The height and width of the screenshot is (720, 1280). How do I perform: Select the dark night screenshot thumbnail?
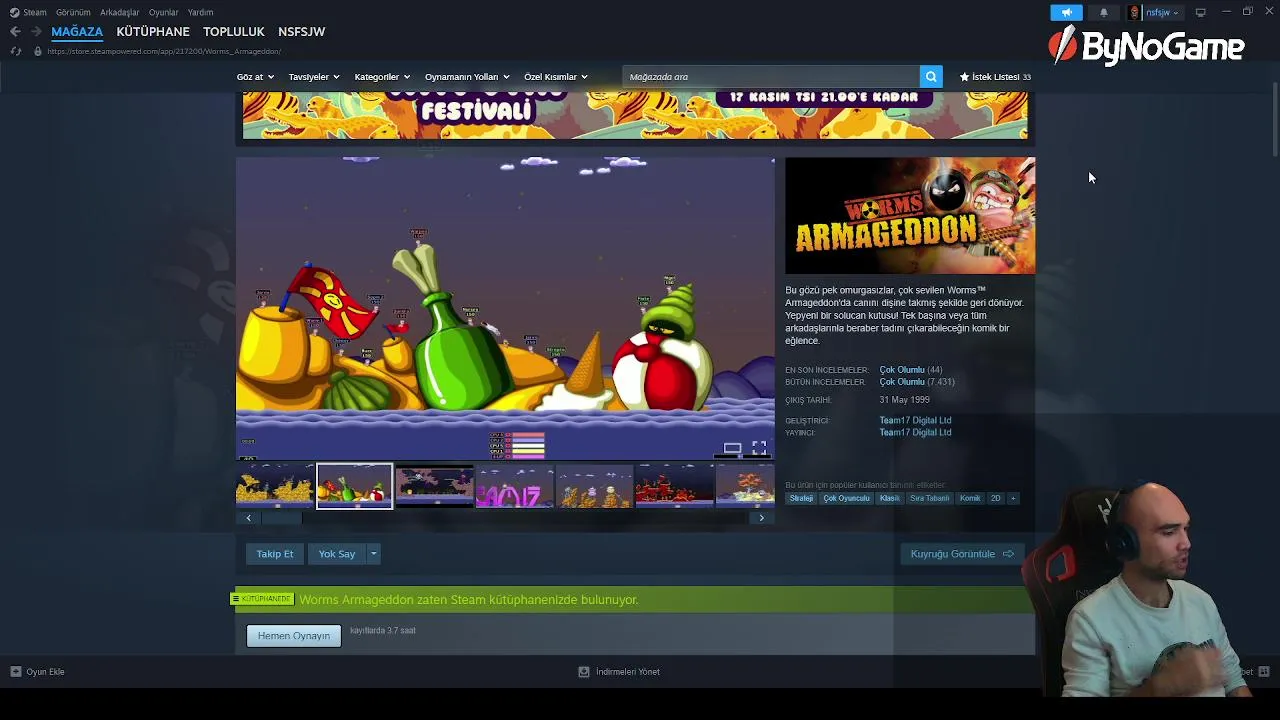point(434,486)
